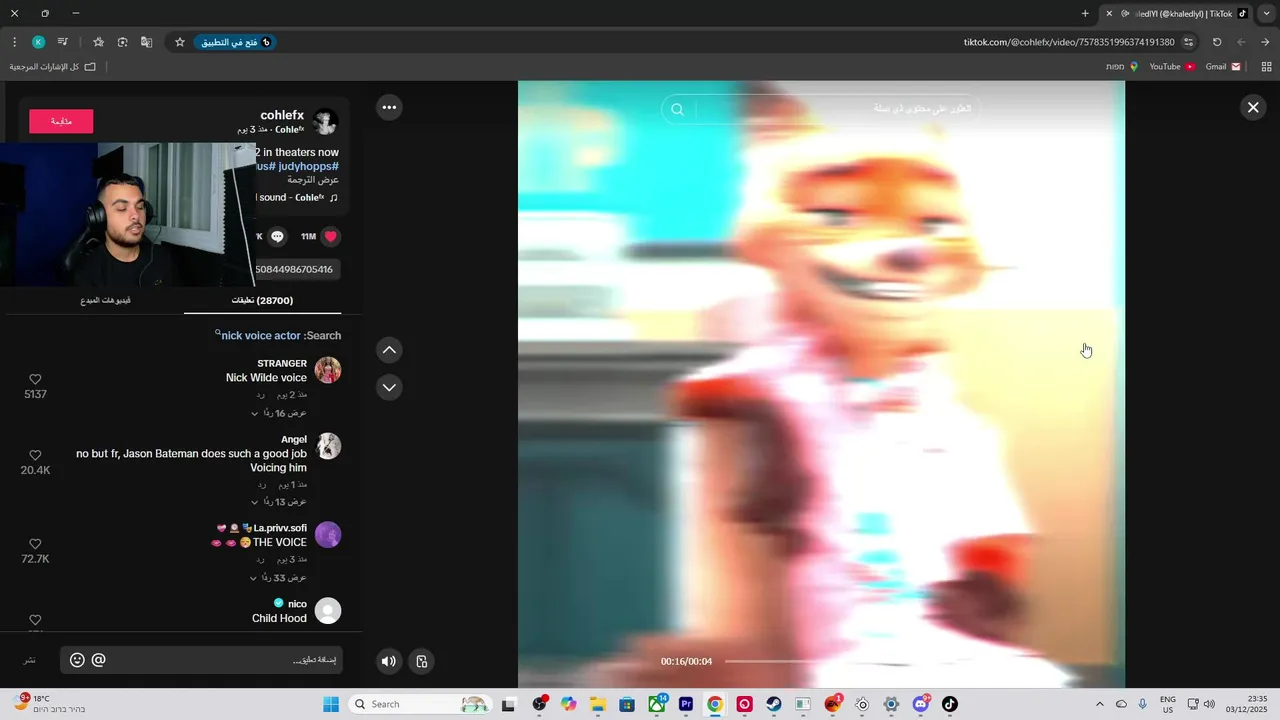Bookmark this page with the star
The width and height of the screenshot is (1280, 720).
[x=180, y=42]
